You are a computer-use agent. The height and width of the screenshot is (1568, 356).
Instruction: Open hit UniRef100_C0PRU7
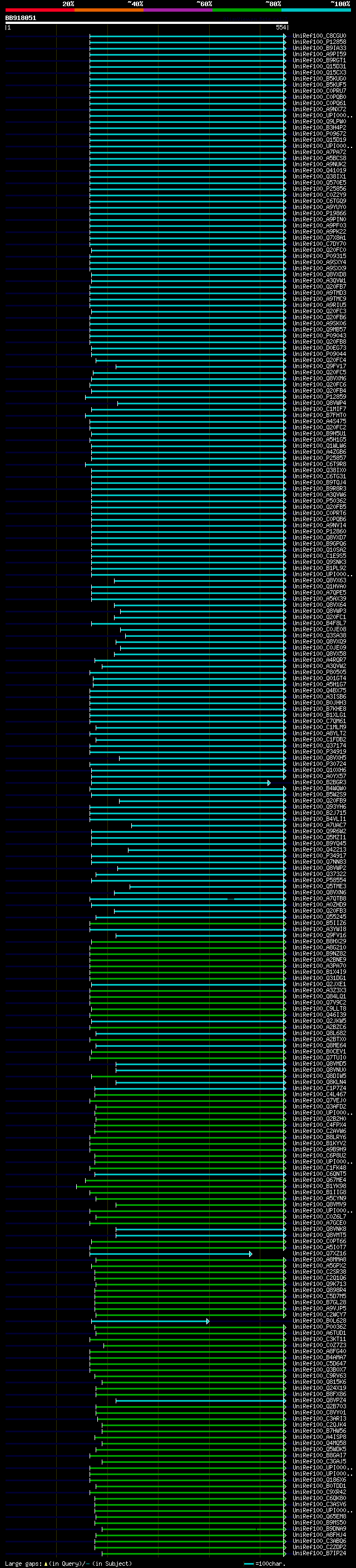coord(319,91)
